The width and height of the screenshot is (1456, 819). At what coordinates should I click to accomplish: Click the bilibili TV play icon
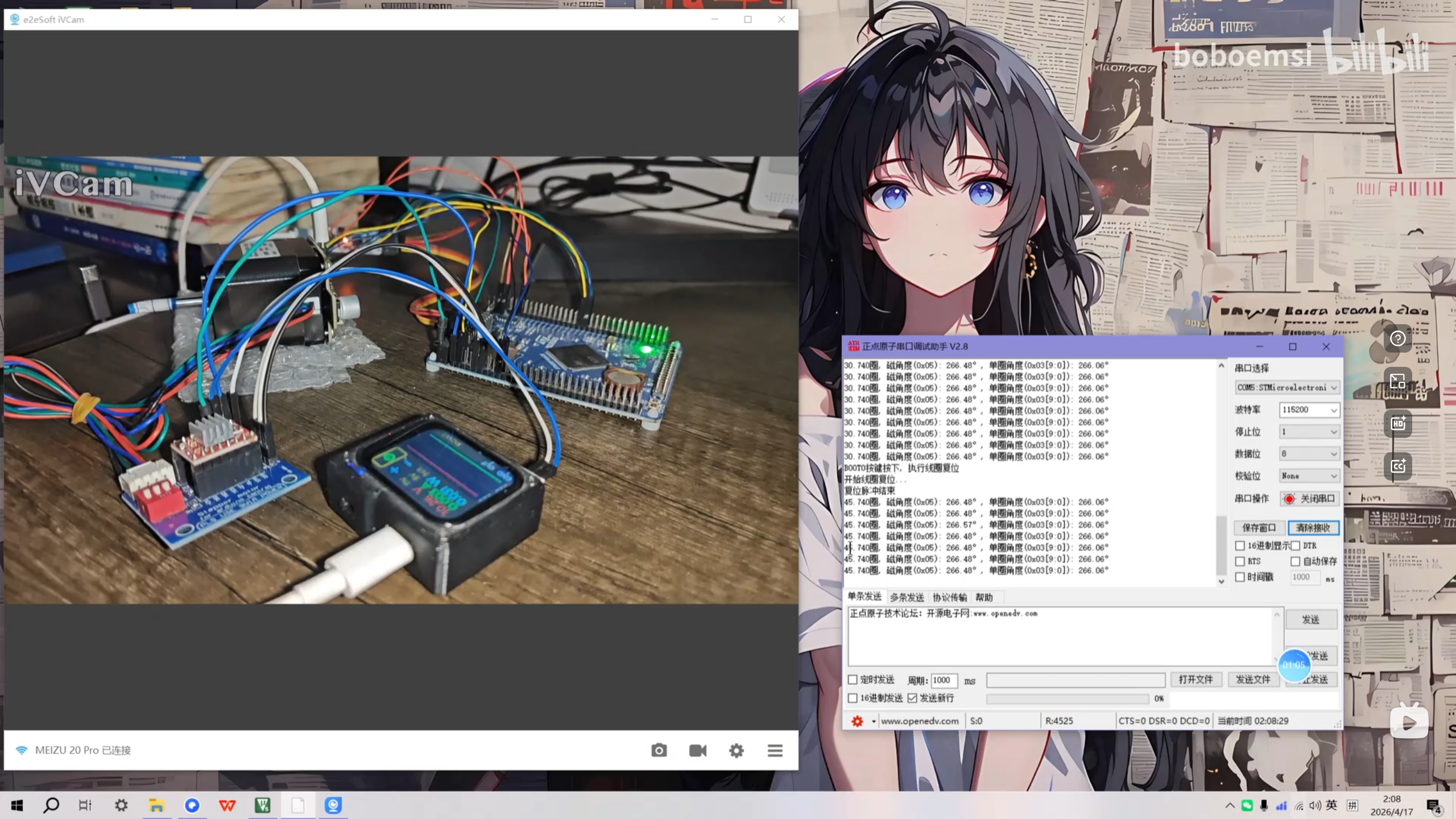(1409, 721)
